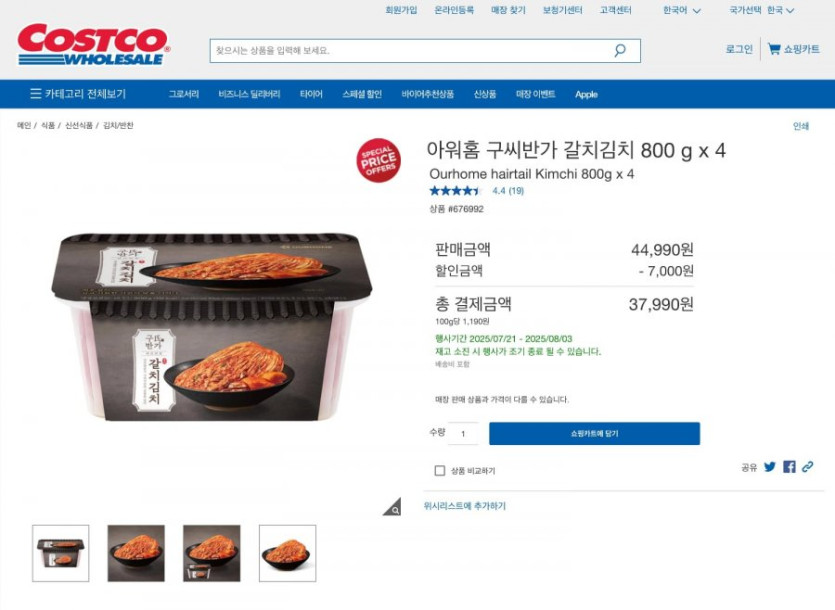
Task: Select the fourth kimchi bowl thumbnail
Action: tap(287, 552)
